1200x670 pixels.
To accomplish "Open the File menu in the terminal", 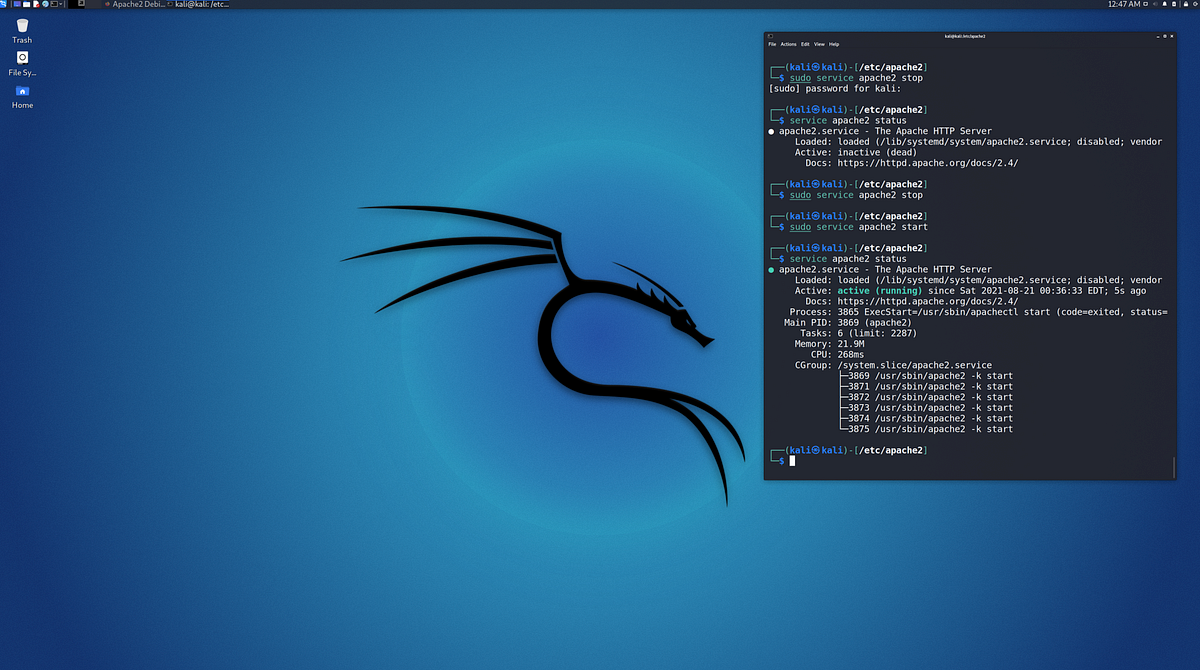I will click(x=772, y=44).
